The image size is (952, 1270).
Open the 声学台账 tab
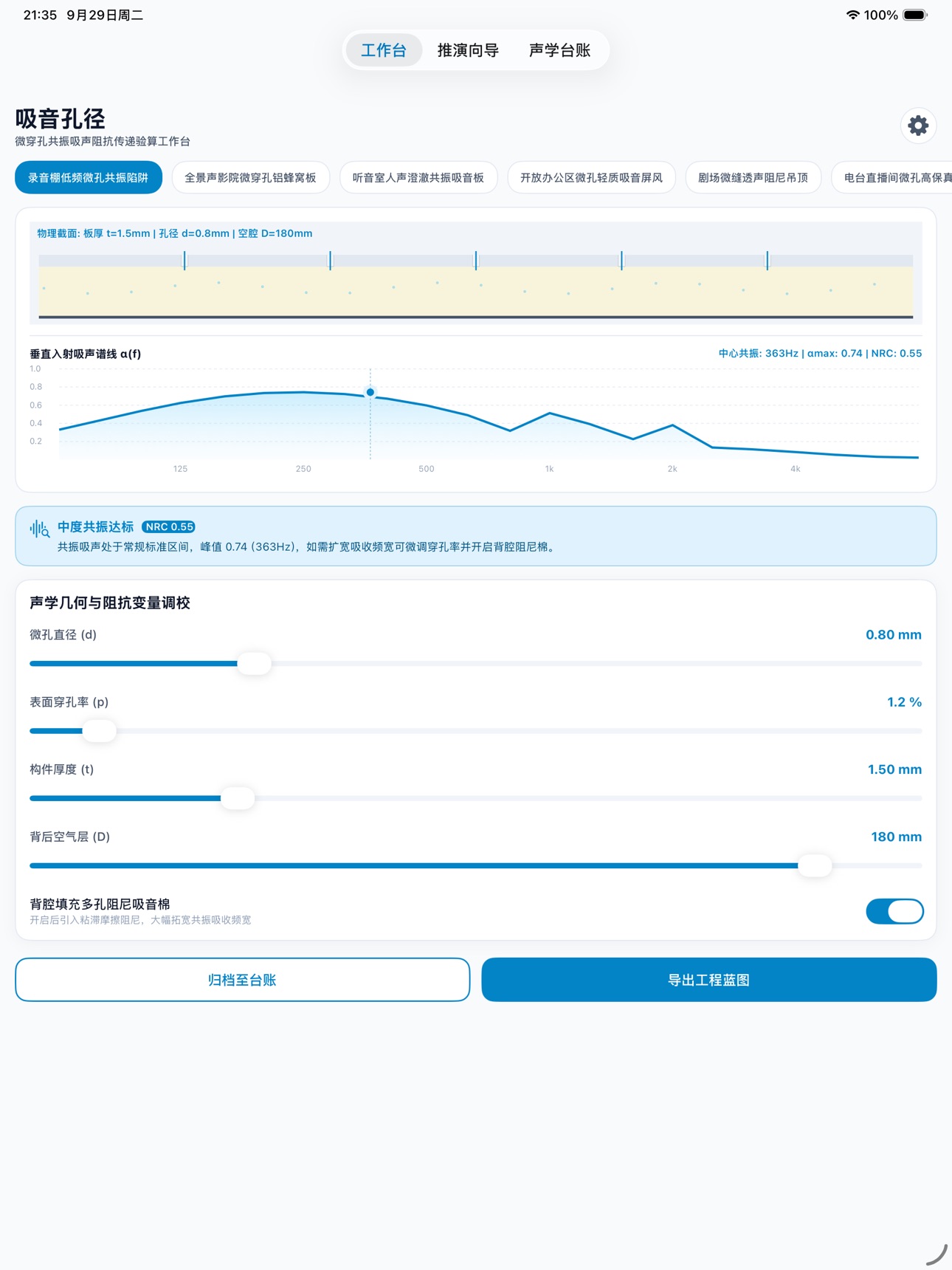559,50
